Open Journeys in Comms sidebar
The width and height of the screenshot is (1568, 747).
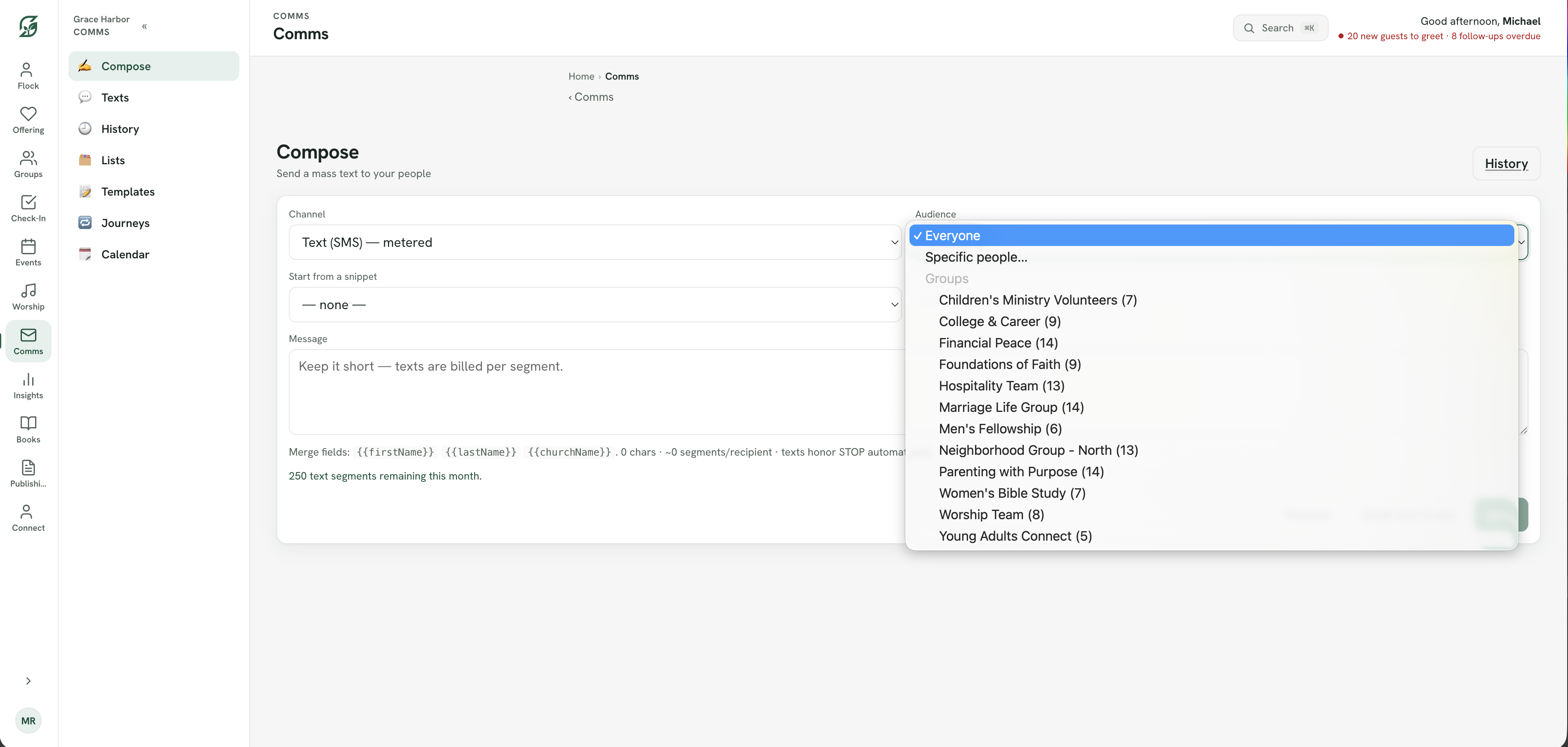(x=153, y=223)
